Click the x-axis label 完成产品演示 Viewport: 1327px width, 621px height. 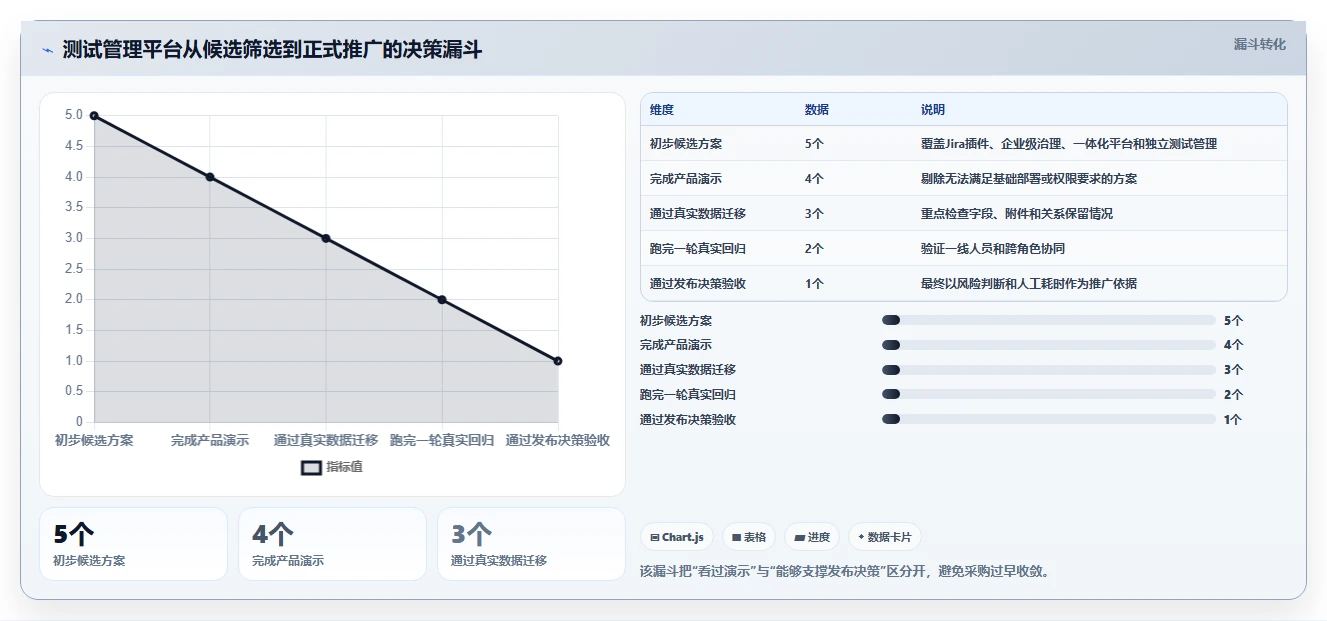[x=210, y=440]
